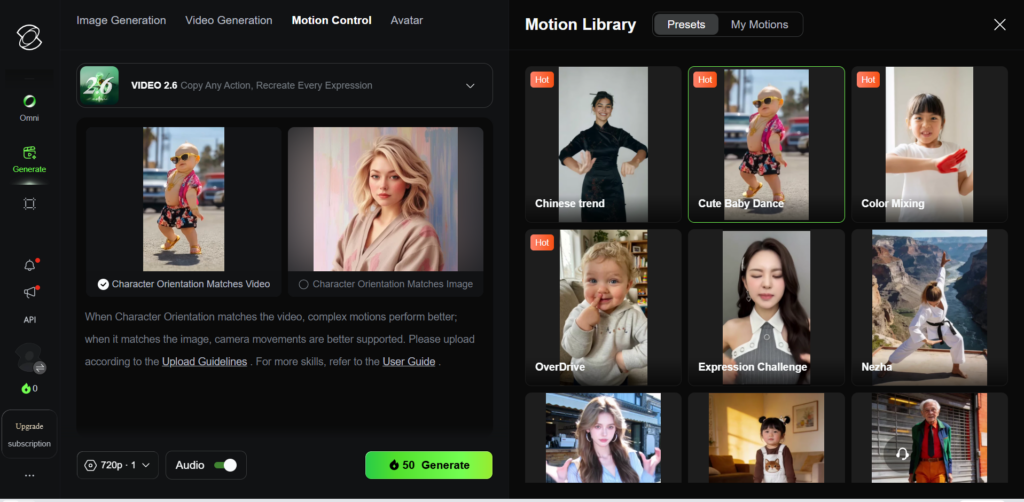Select the Color Mixing motion preset
This screenshot has width=1024, height=502.
[929, 144]
